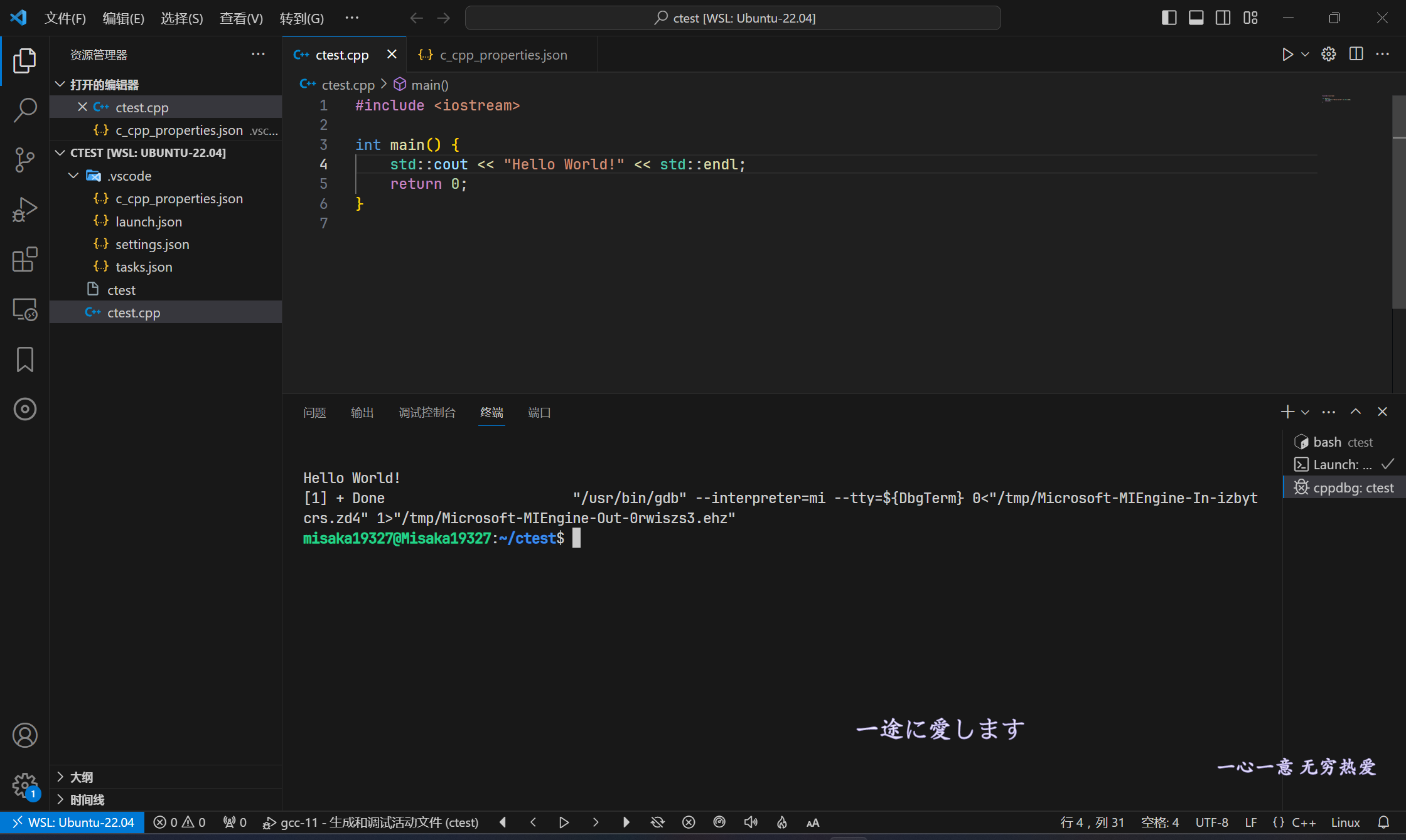Create a new terminal
This screenshot has height=840, width=1406.
[x=1287, y=412]
